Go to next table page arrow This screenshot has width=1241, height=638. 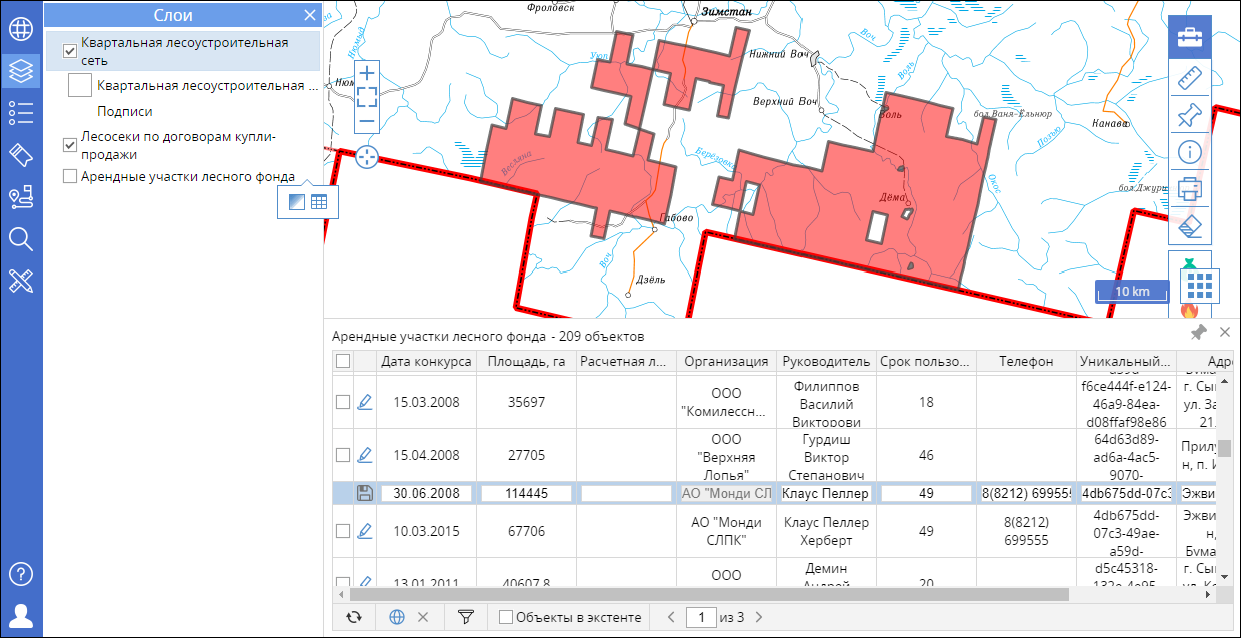[759, 617]
